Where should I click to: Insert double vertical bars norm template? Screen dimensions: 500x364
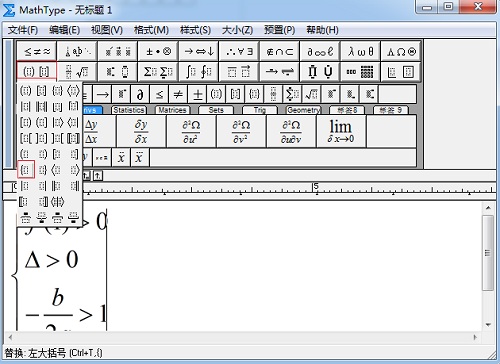[42, 107]
